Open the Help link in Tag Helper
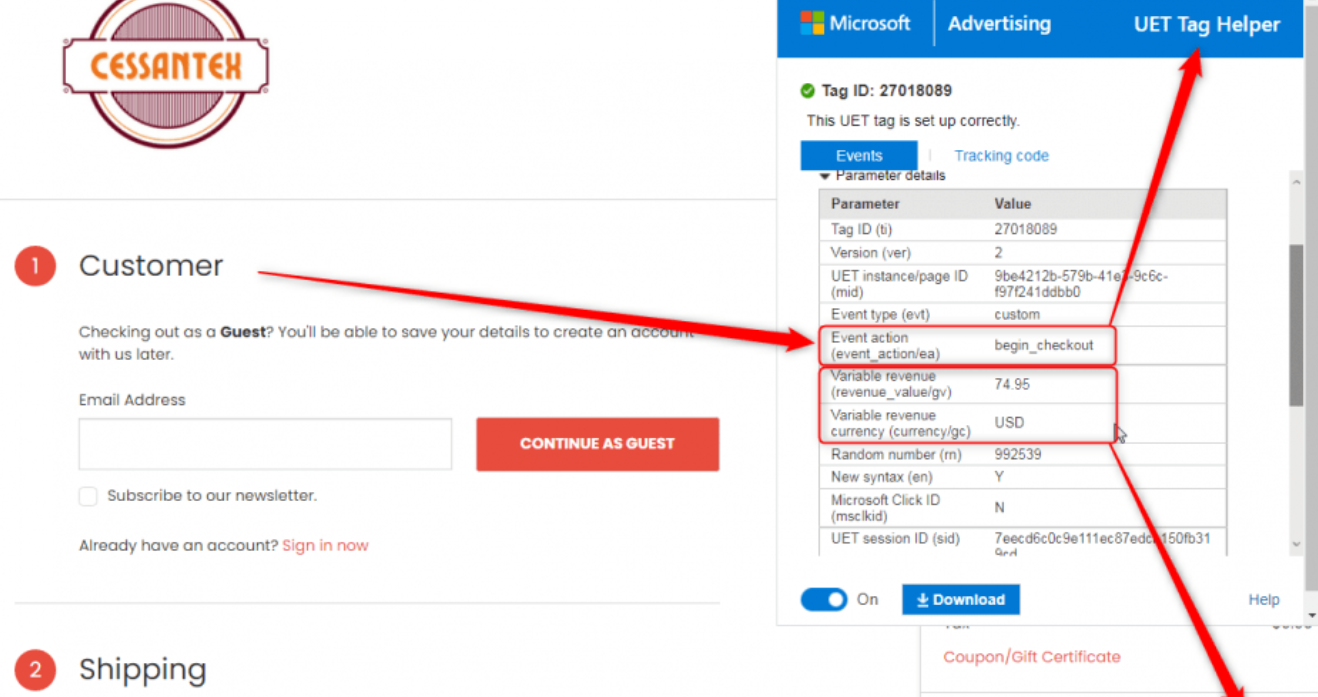This screenshot has height=697, width=1318. click(1263, 600)
